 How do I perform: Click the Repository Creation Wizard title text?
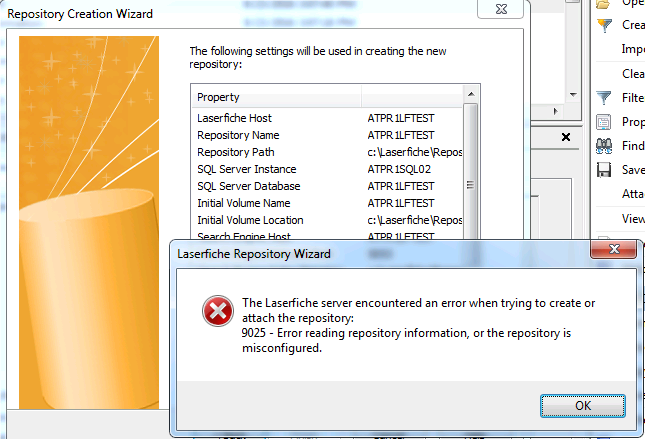click(x=80, y=14)
